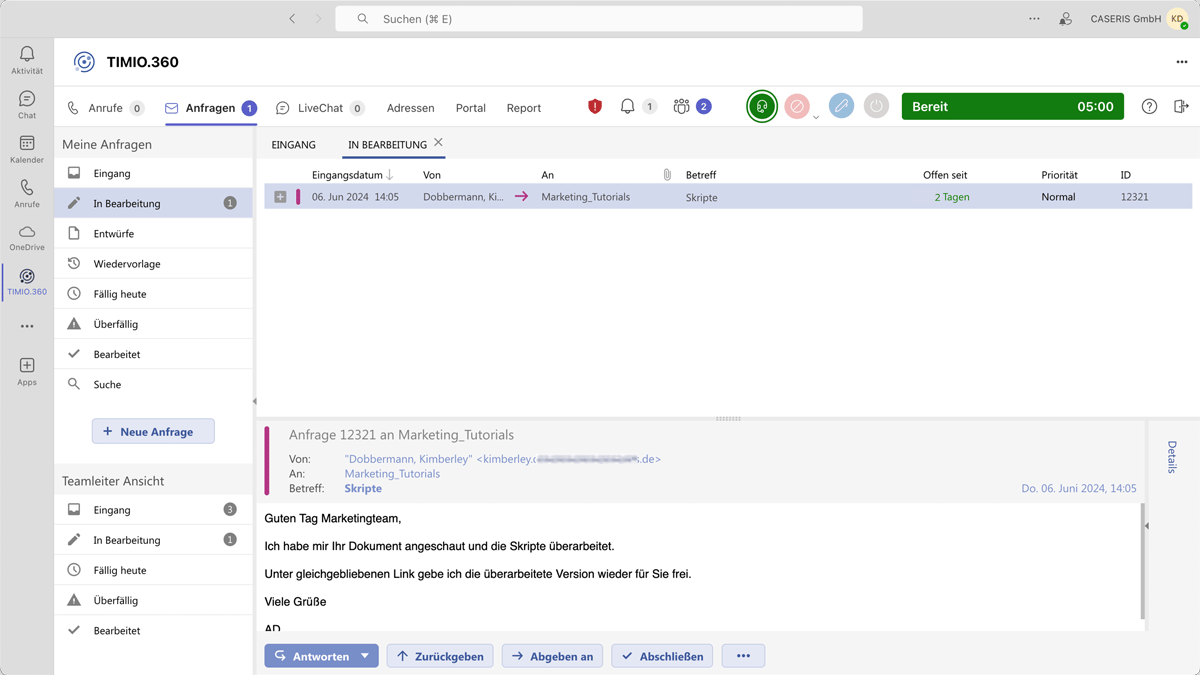Expand the pause reason dropdown chevron
The width and height of the screenshot is (1200, 675).
click(816, 117)
